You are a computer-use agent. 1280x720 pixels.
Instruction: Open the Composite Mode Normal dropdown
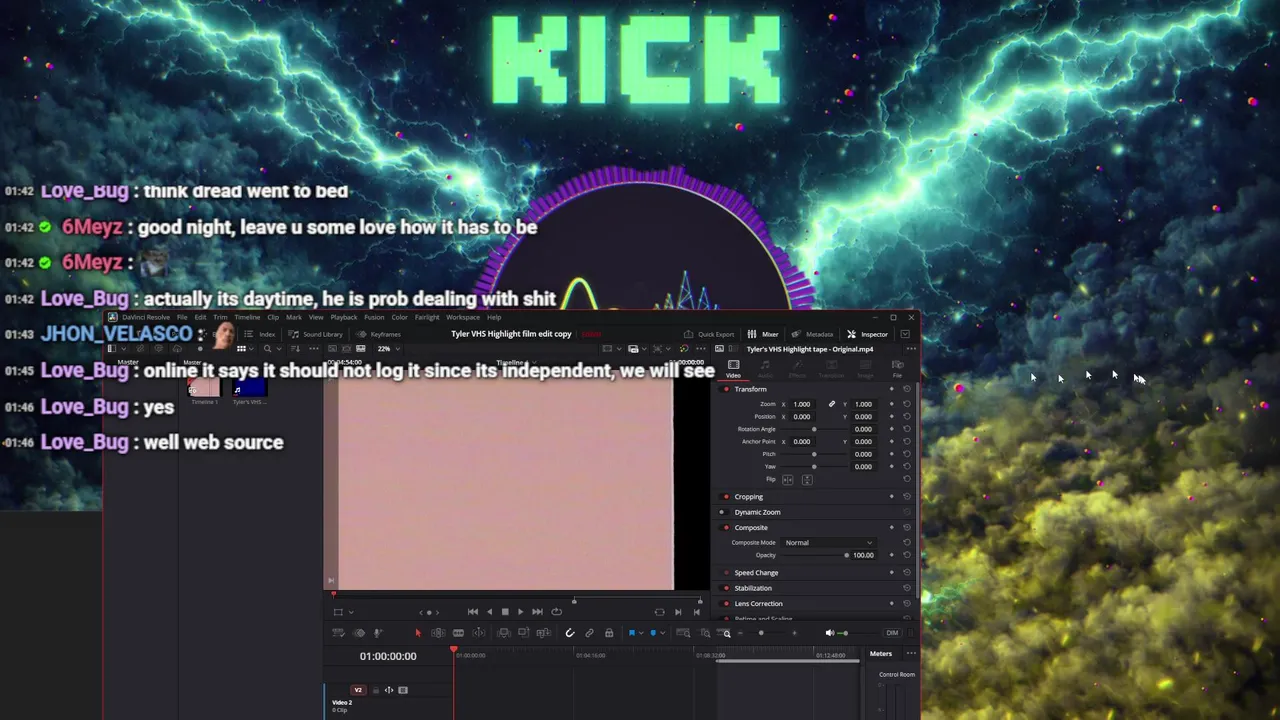pos(828,543)
